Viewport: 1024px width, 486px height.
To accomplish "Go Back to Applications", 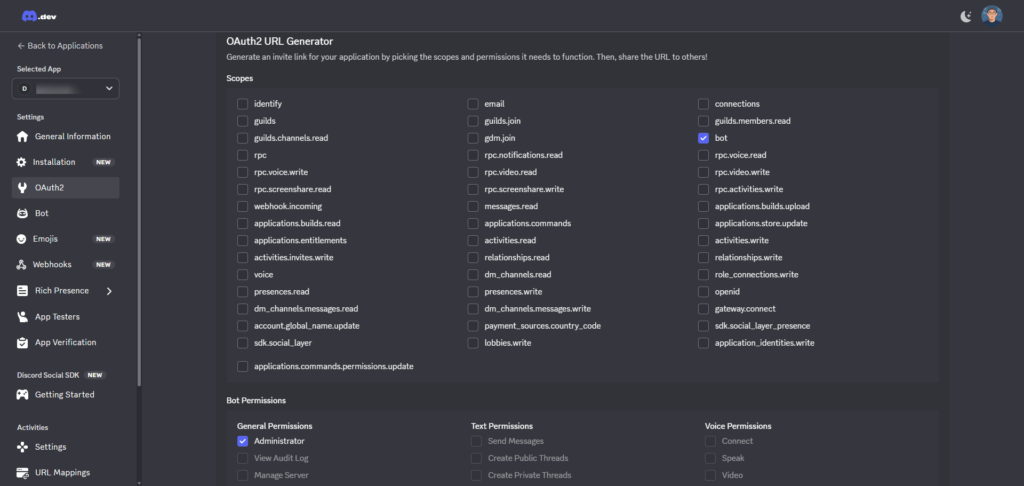I will pos(60,46).
